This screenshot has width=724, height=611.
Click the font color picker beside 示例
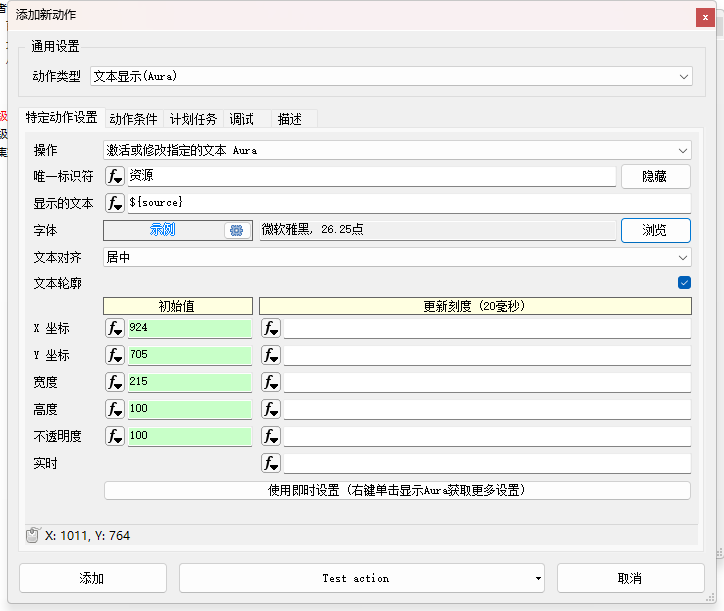[x=236, y=230]
